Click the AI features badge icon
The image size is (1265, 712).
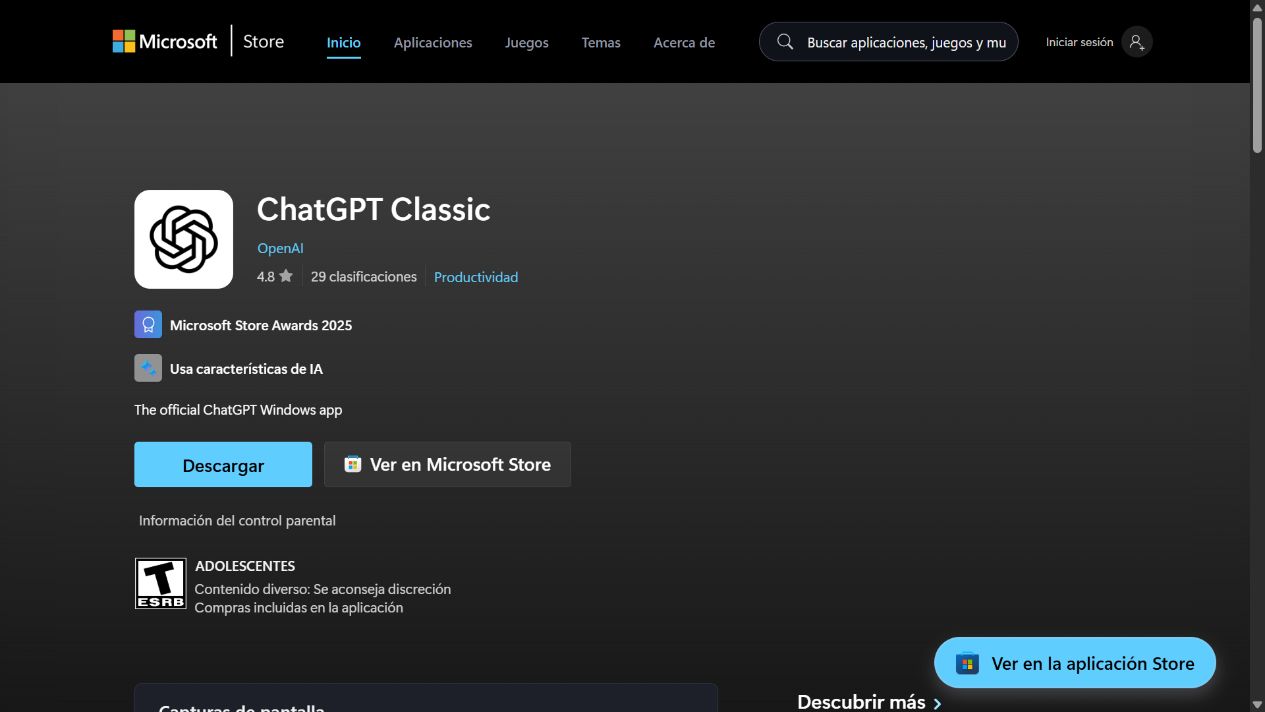(148, 368)
